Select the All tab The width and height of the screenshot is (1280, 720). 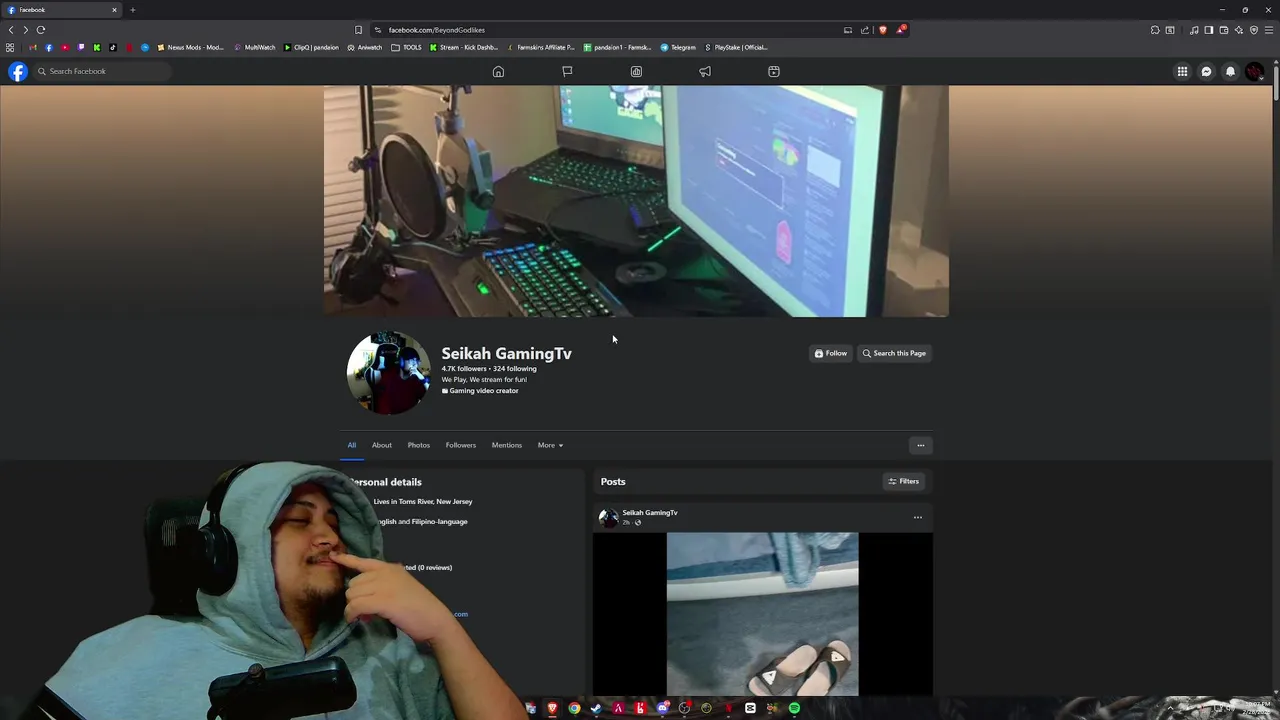tap(352, 445)
